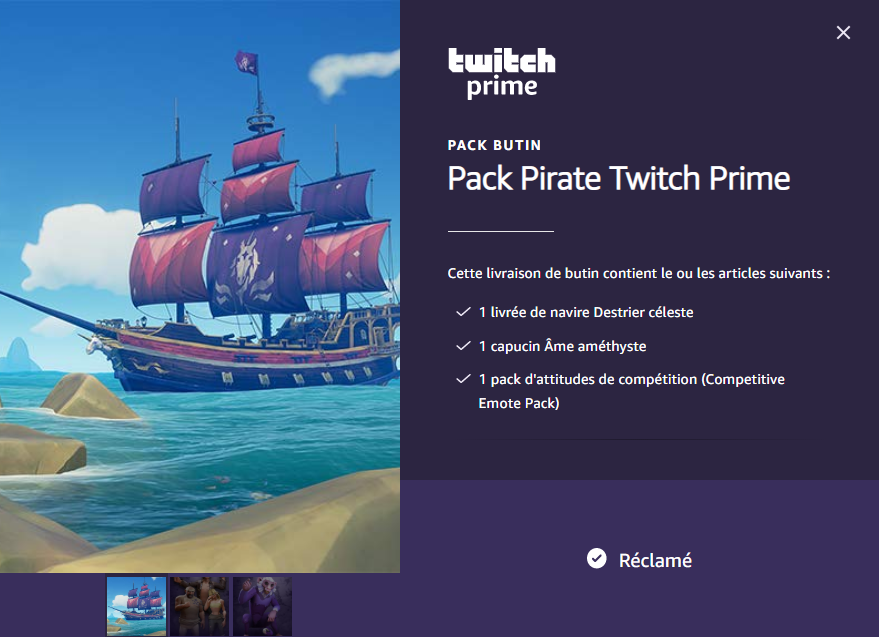Click the 'Cette livraison de butin' description

point(639,274)
